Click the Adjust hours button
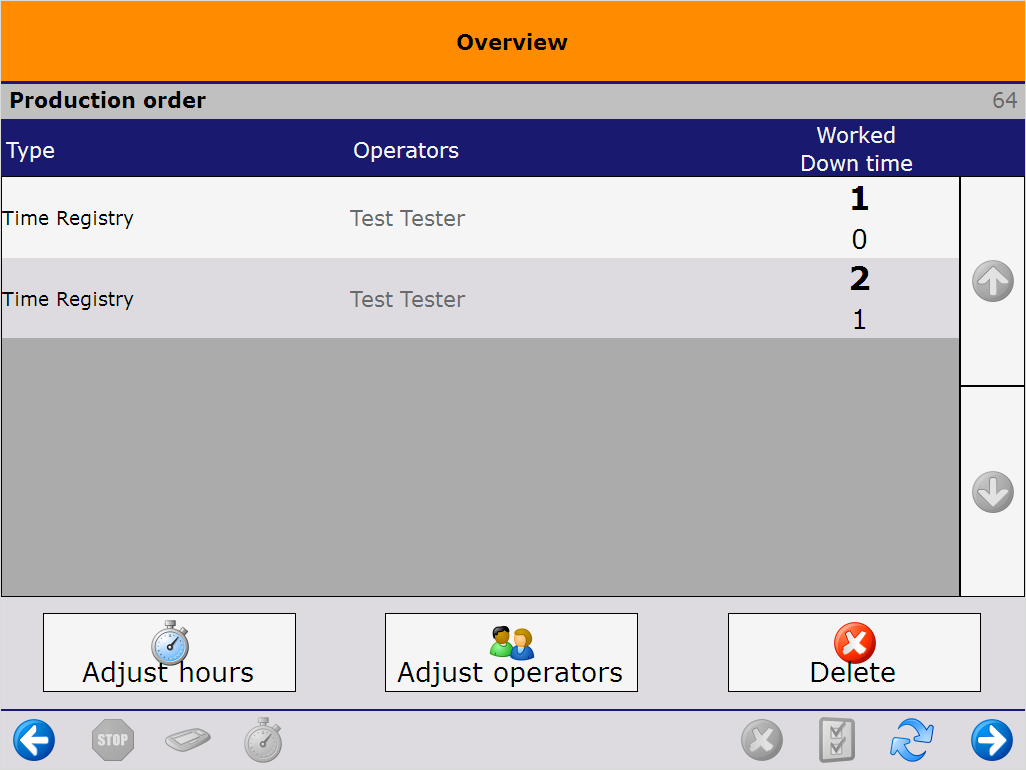Viewport: 1026px width, 770px height. click(x=169, y=653)
